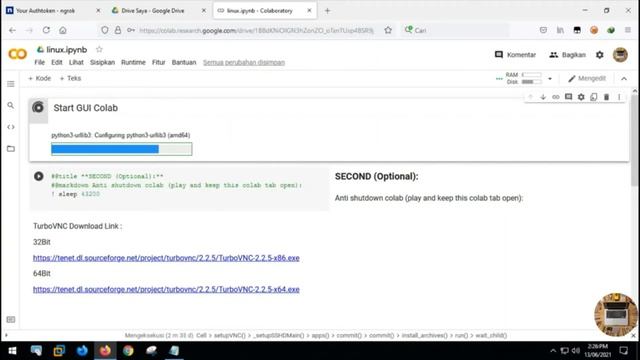Open the terminal panel icon at bottom left
The image size is (640, 360).
pyautogui.click(x=11, y=320)
